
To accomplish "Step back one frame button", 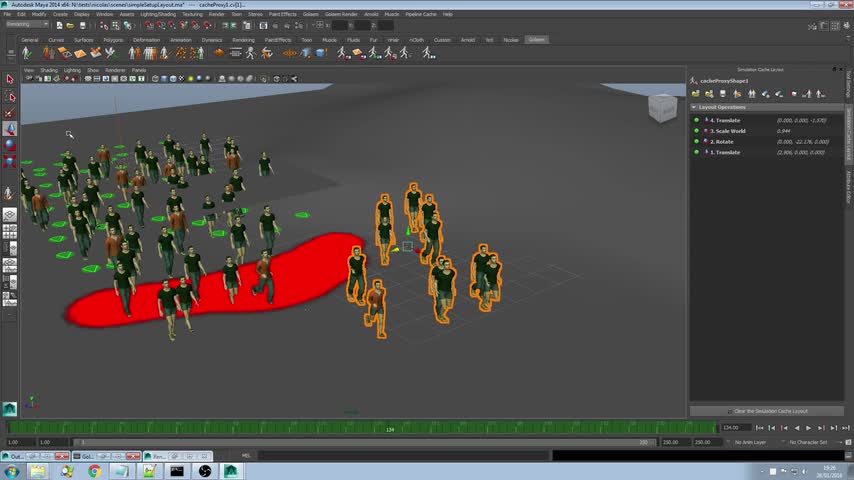I will click(772, 428).
